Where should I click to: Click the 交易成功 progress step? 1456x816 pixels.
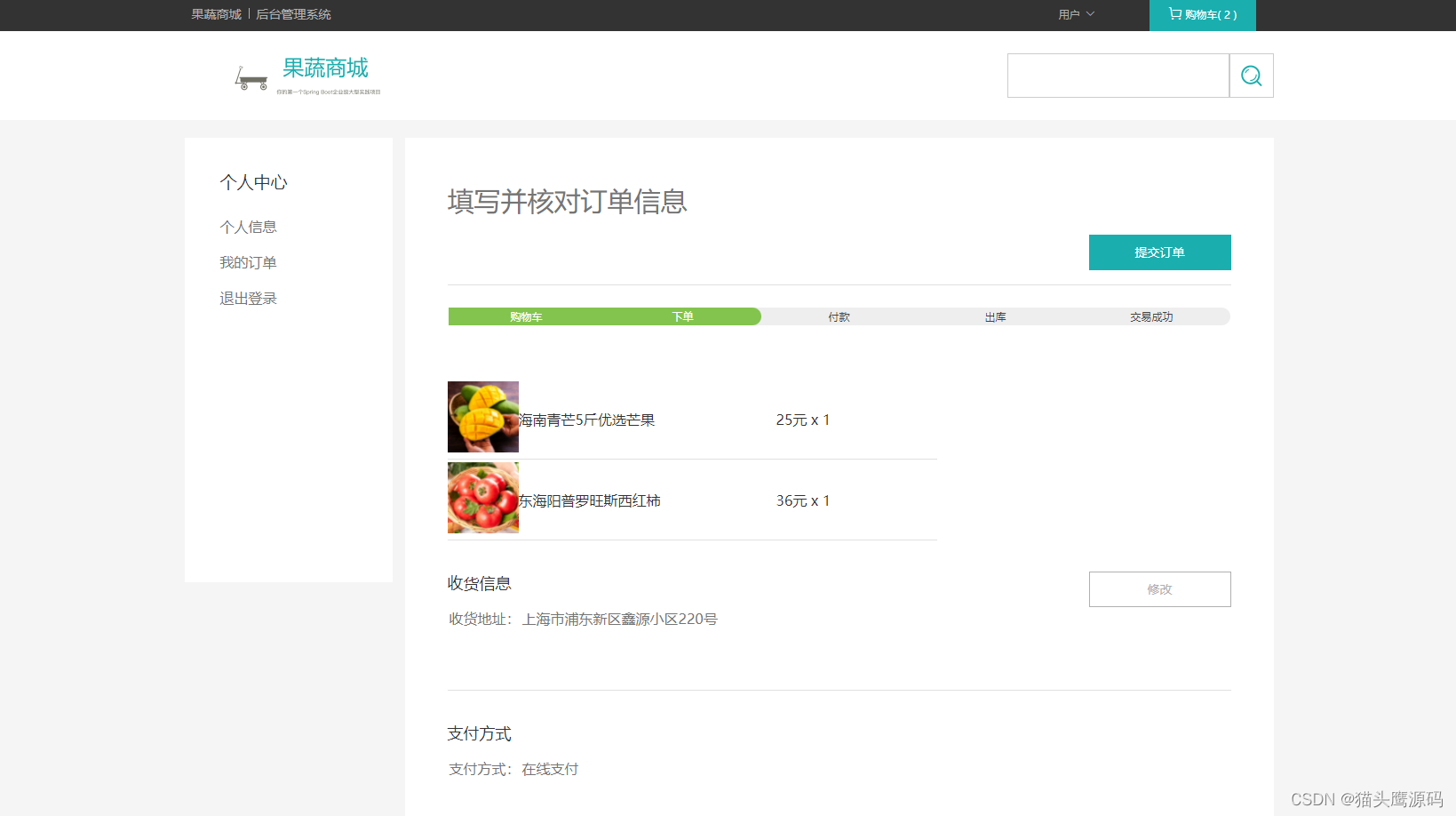1151,317
